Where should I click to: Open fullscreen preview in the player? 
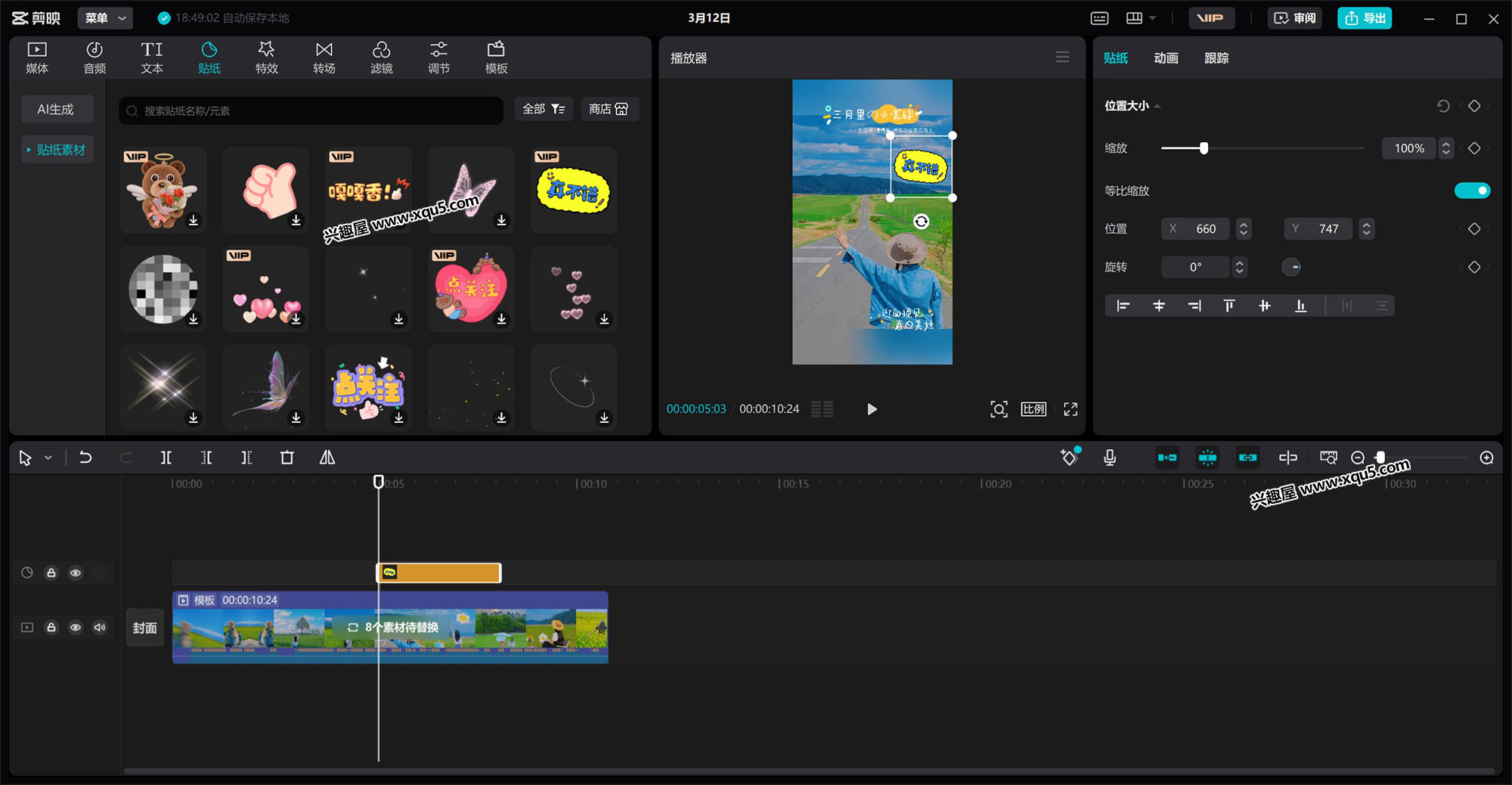click(x=1070, y=409)
